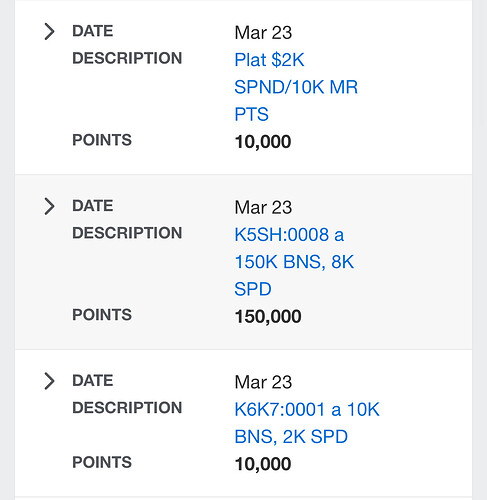The height and width of the screenshot is (500, 487).
Task: Click Mar 23 date in K5SH entry
Action: 263,207
